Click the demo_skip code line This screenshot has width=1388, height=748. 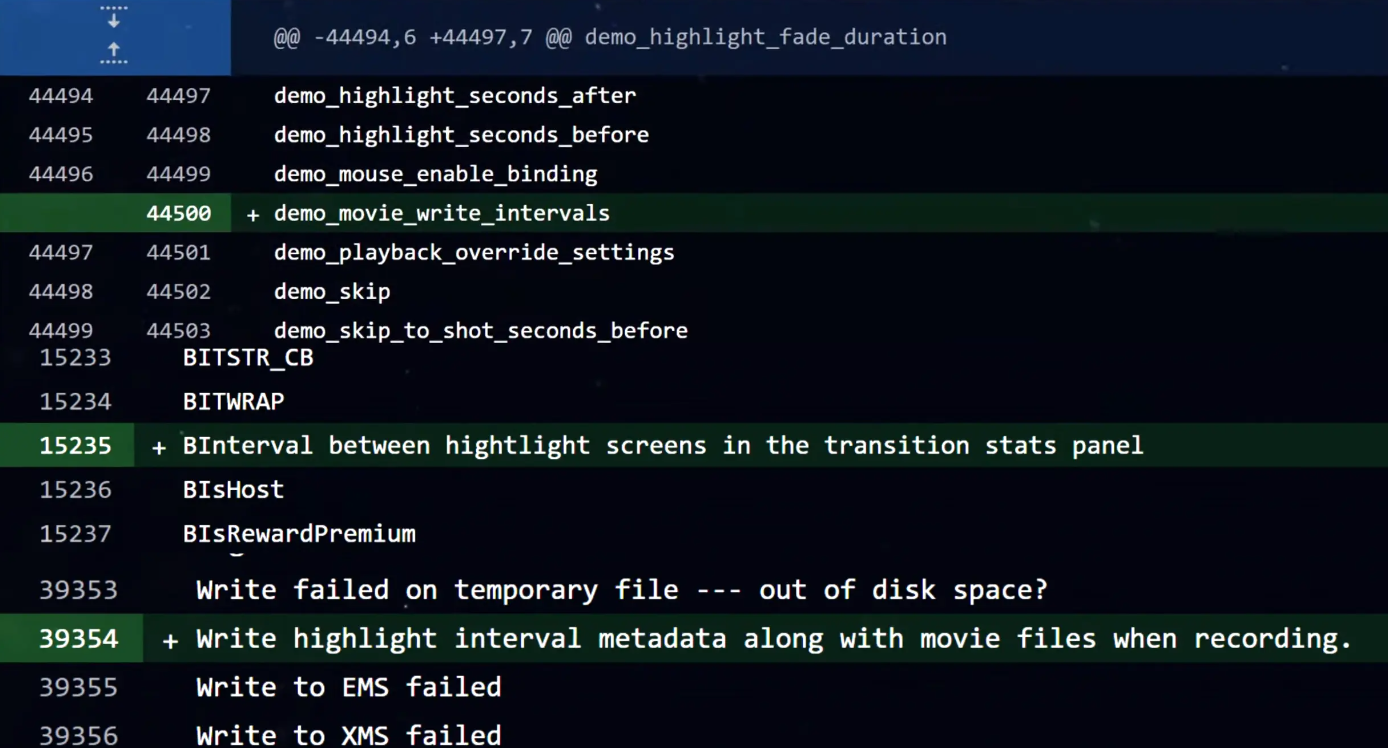click(332, 292)
